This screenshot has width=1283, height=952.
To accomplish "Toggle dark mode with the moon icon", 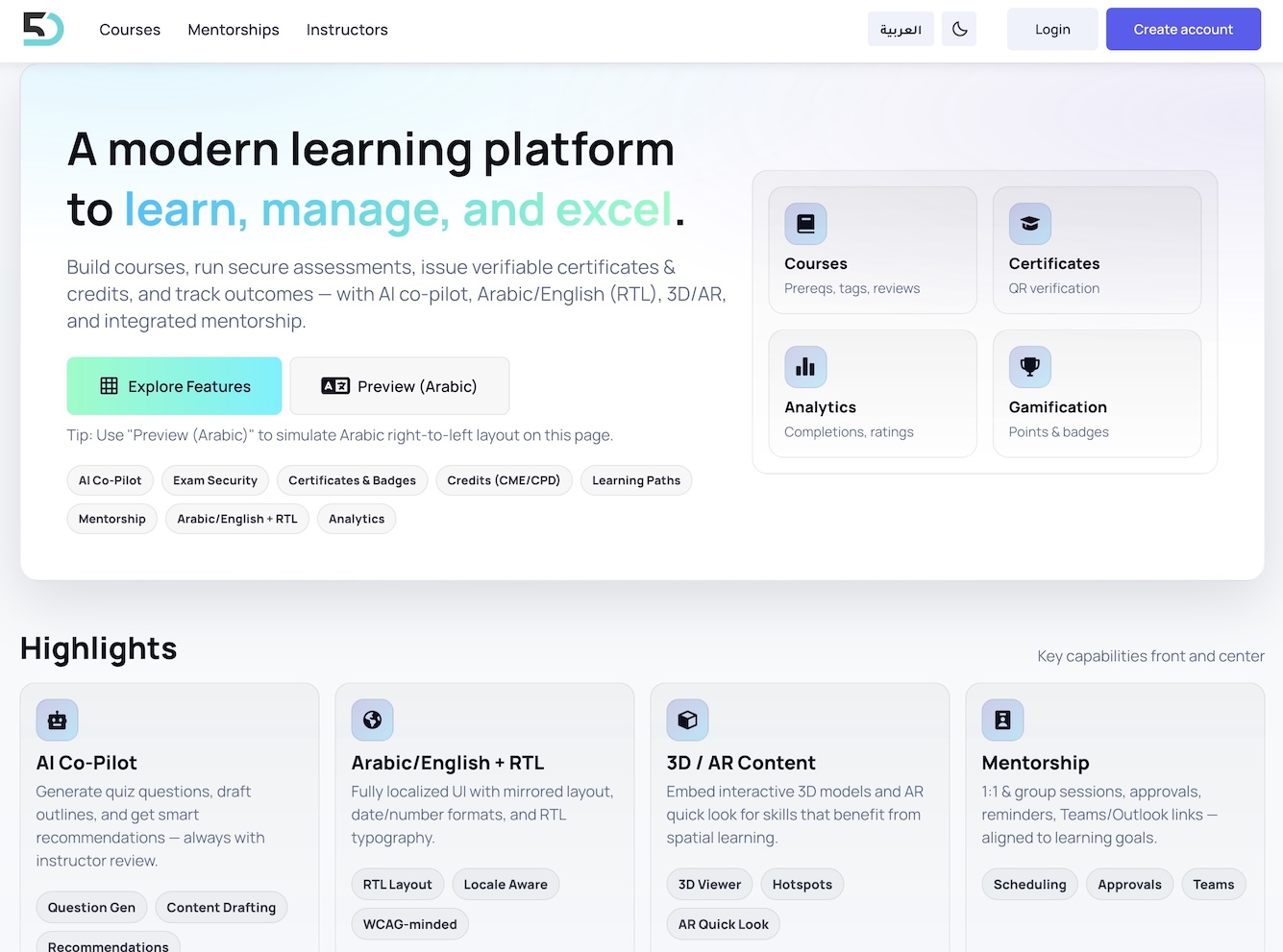I will click(x=959, y=29).
